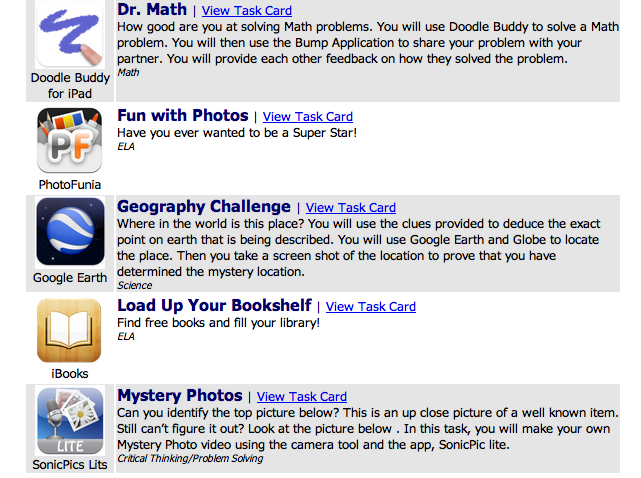View Task Card for Dr. Math

pyautogui.click(x=247, y=11)
